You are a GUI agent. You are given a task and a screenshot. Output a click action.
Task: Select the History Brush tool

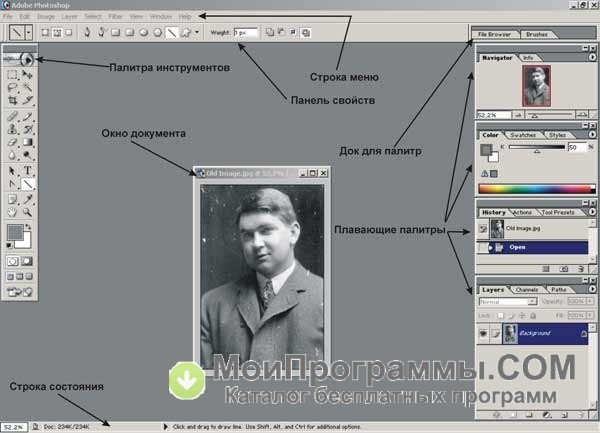[x=27, y=129]
